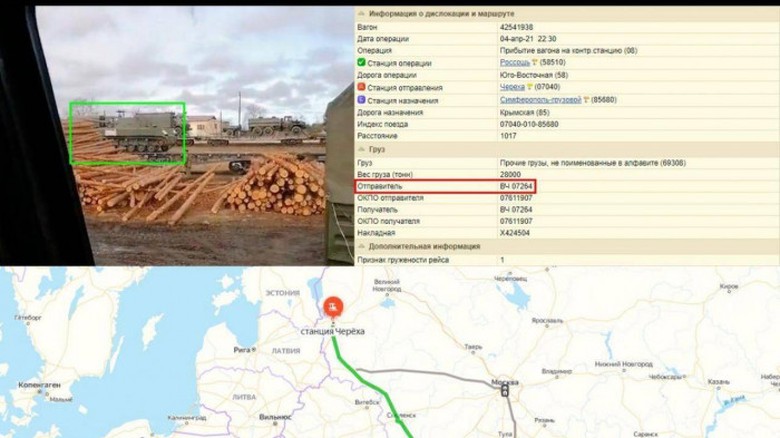
Task: Select the Накладная value Х424504
Action: (x=517, y=233)
